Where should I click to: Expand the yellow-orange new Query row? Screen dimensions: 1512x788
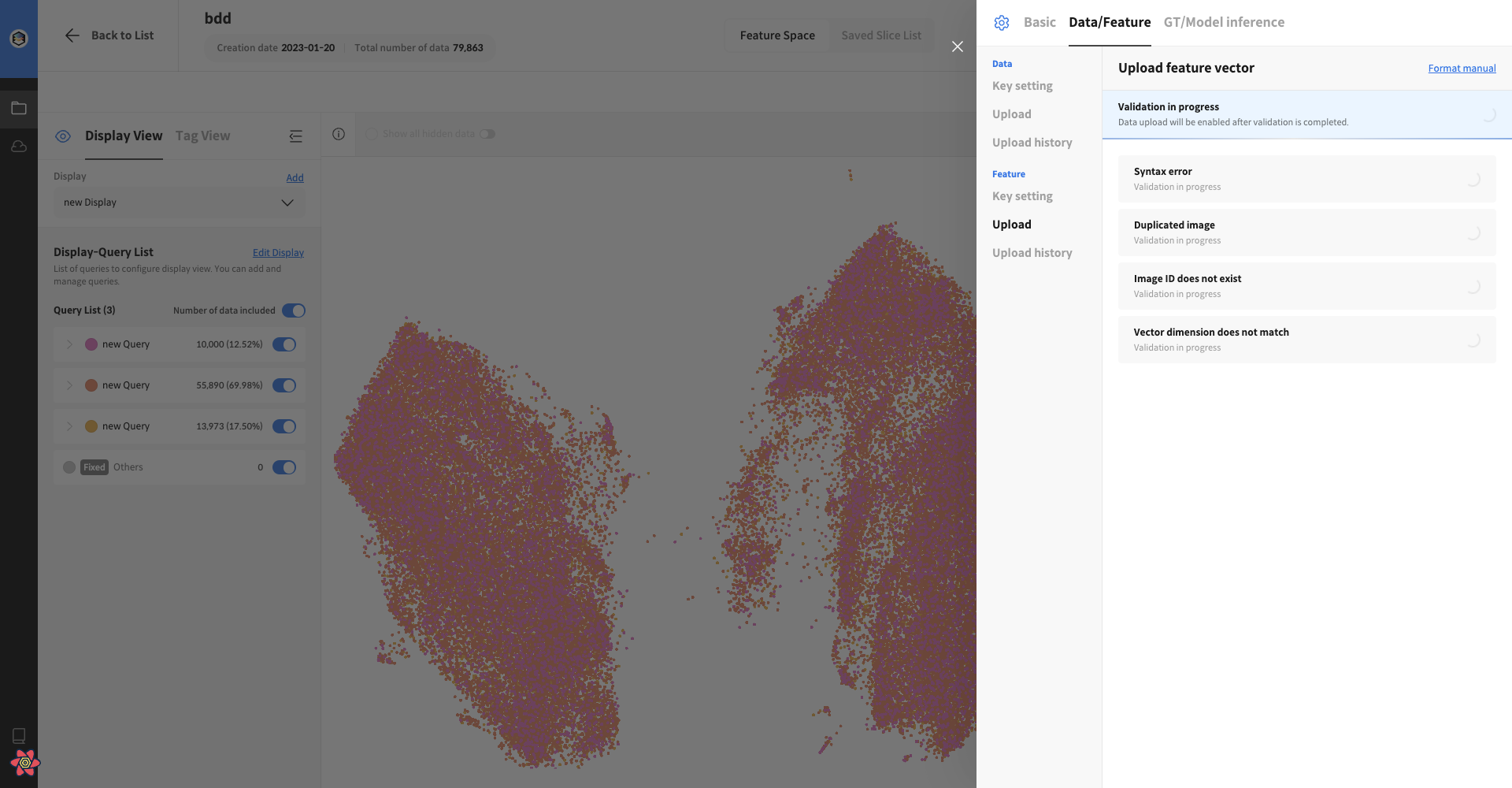pyautogui.click(x=69, y=426)
